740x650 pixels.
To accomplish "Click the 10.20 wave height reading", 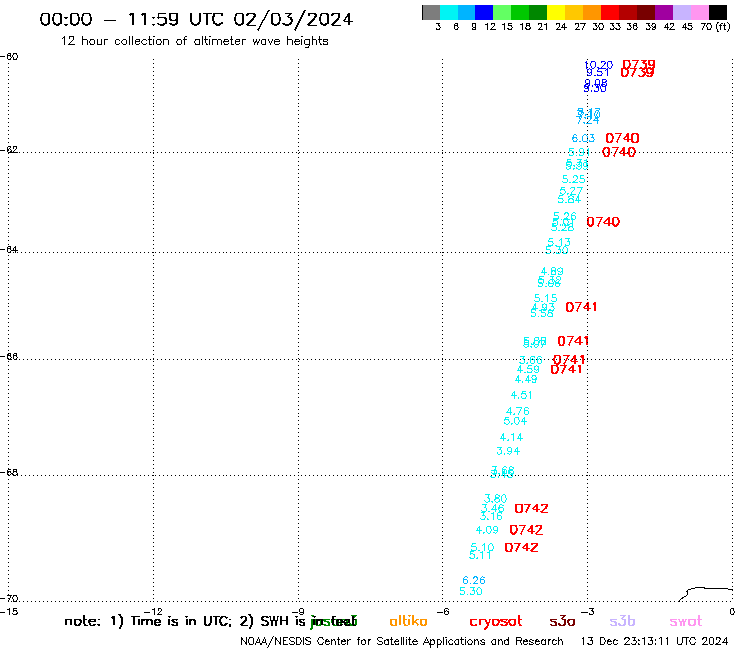I will coord(599,65).
